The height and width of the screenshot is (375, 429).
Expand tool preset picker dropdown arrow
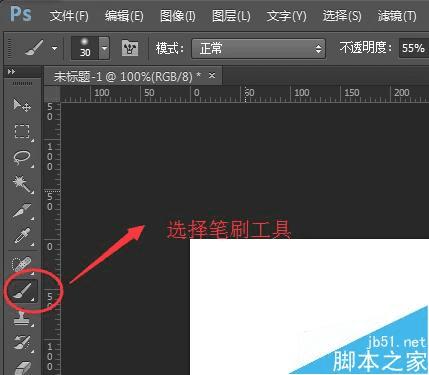click(54, 49)
